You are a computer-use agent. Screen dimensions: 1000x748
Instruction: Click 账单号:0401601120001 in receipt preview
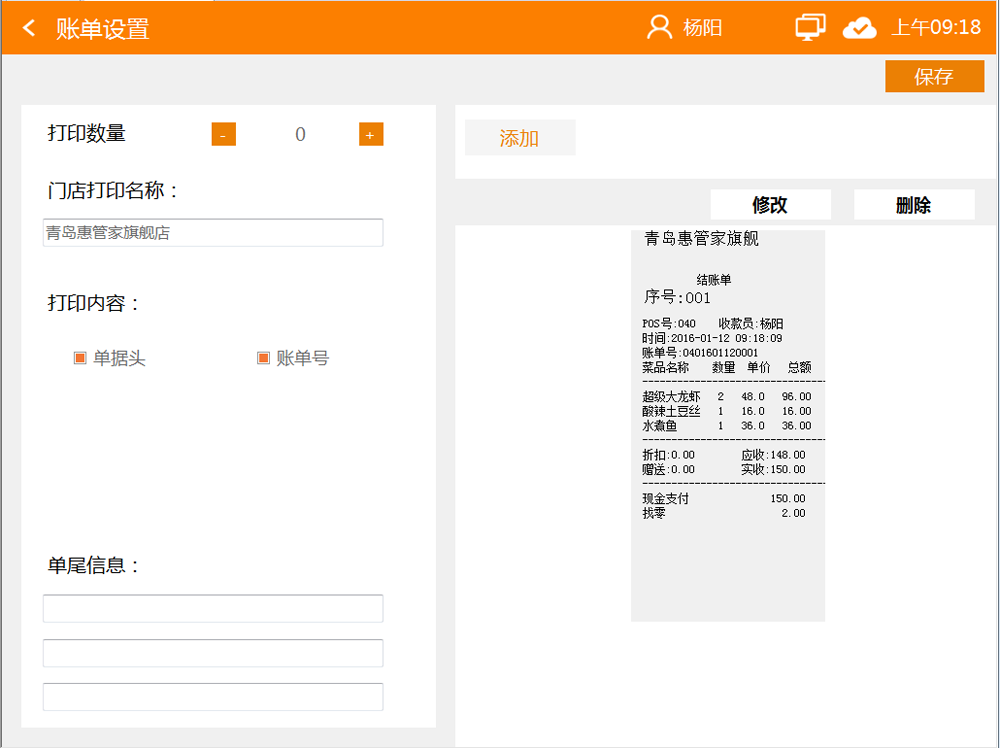point(700,353)
